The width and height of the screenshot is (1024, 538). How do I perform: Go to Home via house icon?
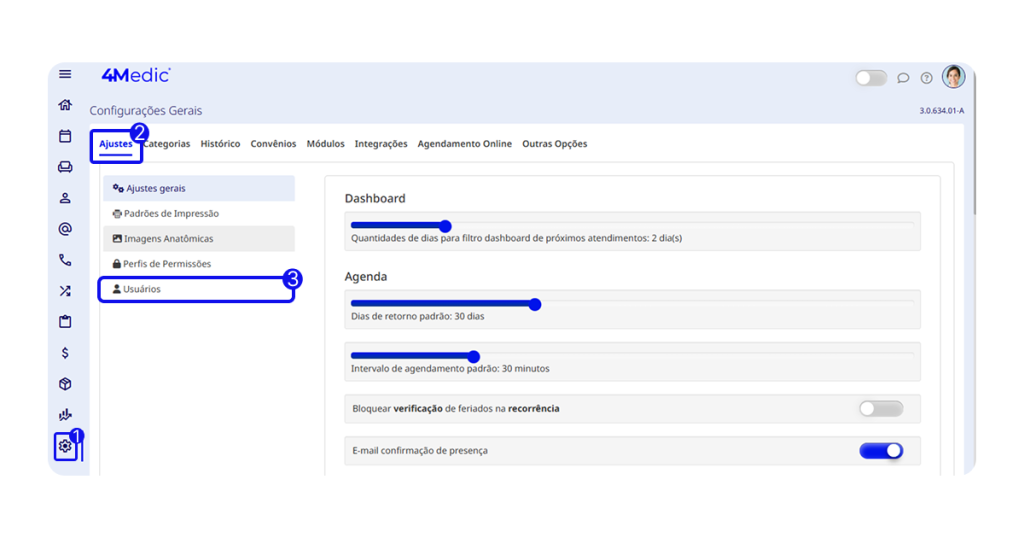pos(65,105)
